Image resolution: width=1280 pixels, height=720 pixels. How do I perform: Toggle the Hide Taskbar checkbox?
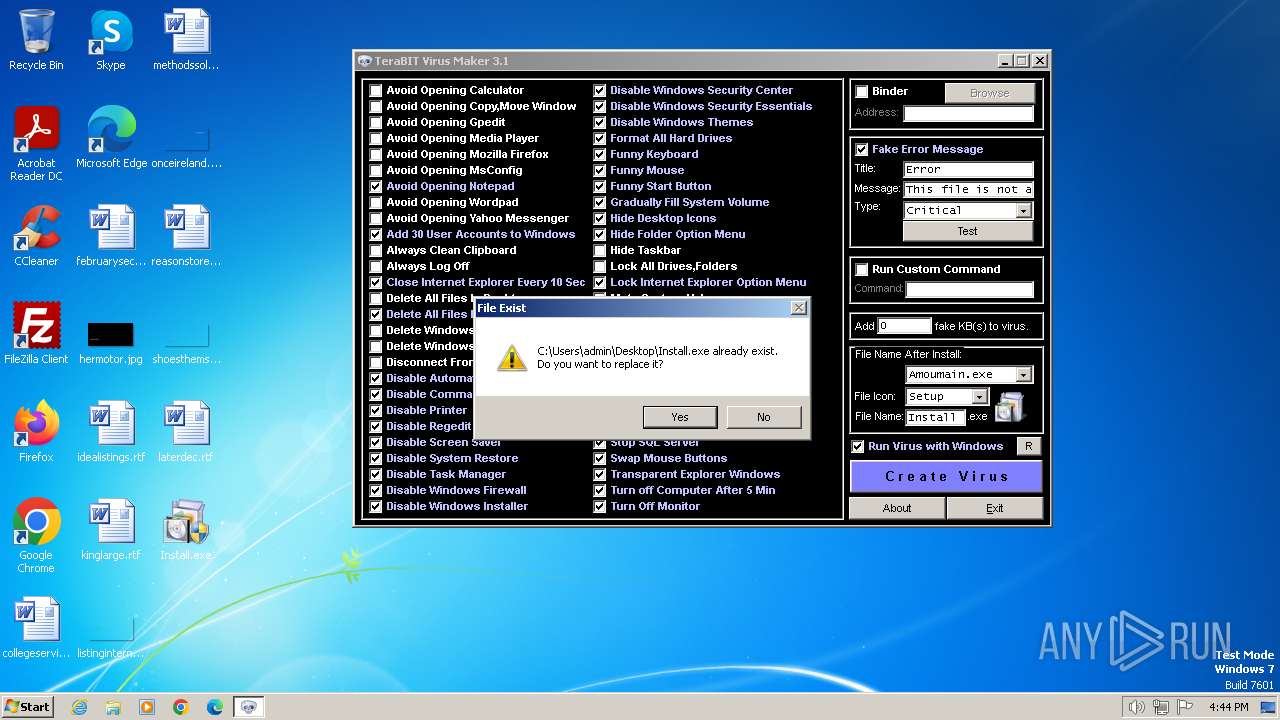pyautogui.click(x=600, y=250)
